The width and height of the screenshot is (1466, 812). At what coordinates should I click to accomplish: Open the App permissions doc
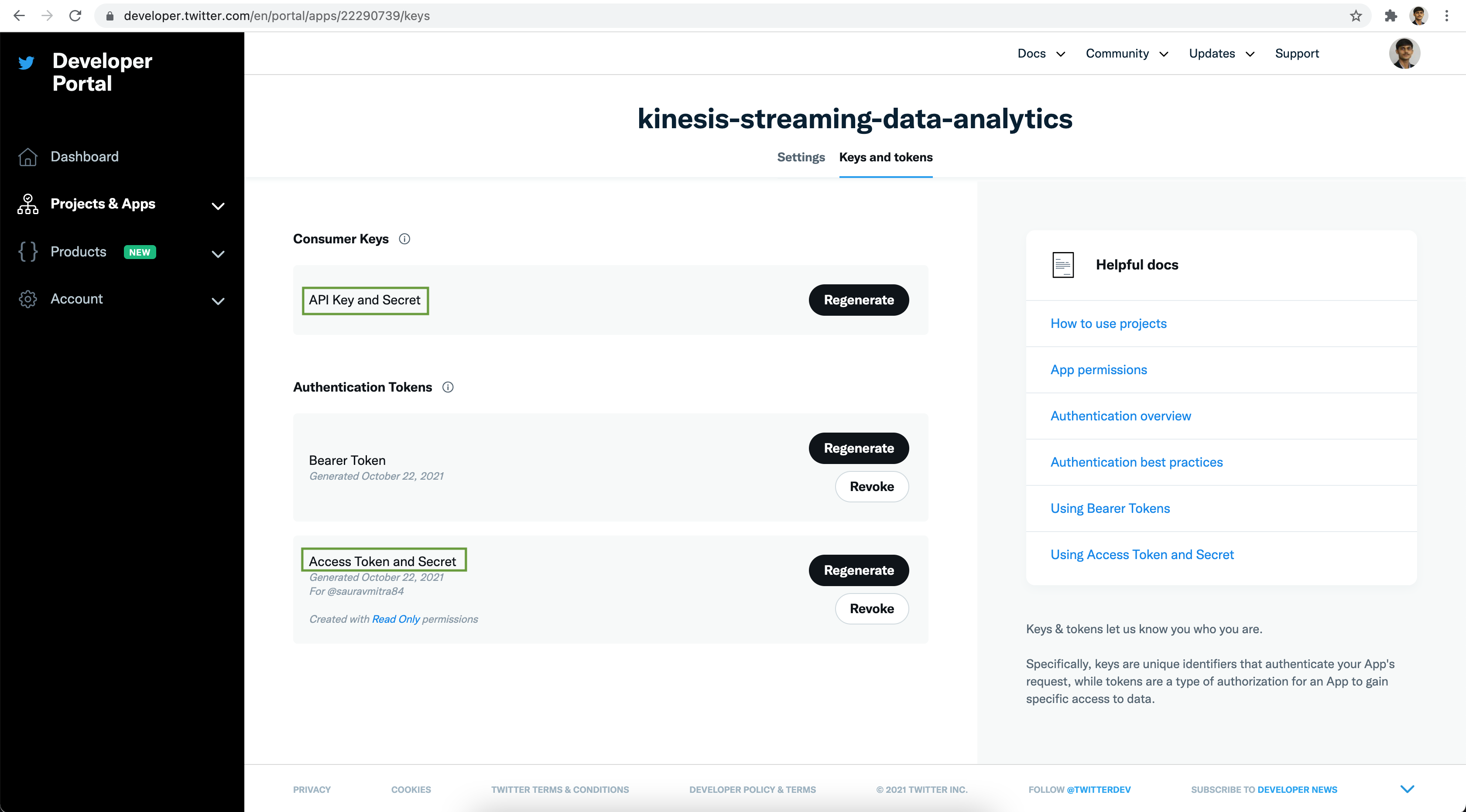coord(1098,370)
